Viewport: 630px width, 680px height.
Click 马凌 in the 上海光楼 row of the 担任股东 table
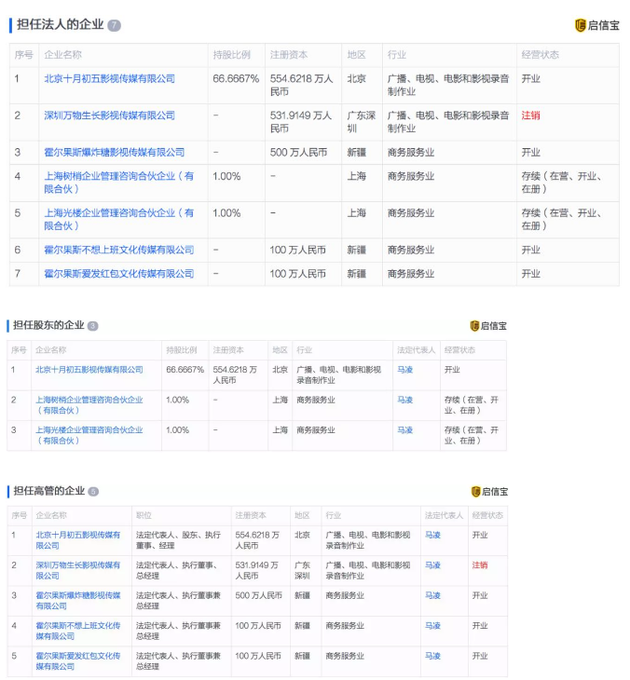point(405,430)
